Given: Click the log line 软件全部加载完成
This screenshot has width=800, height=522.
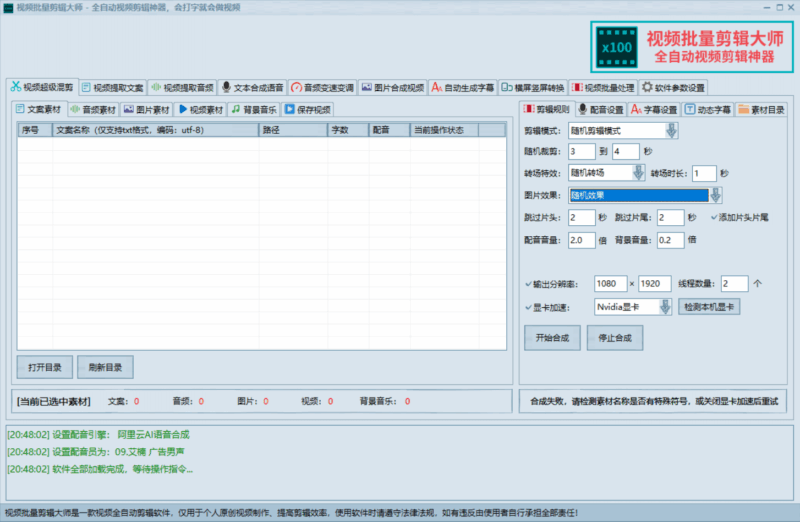Looking at the screenshot, I should tap(100, 469).
